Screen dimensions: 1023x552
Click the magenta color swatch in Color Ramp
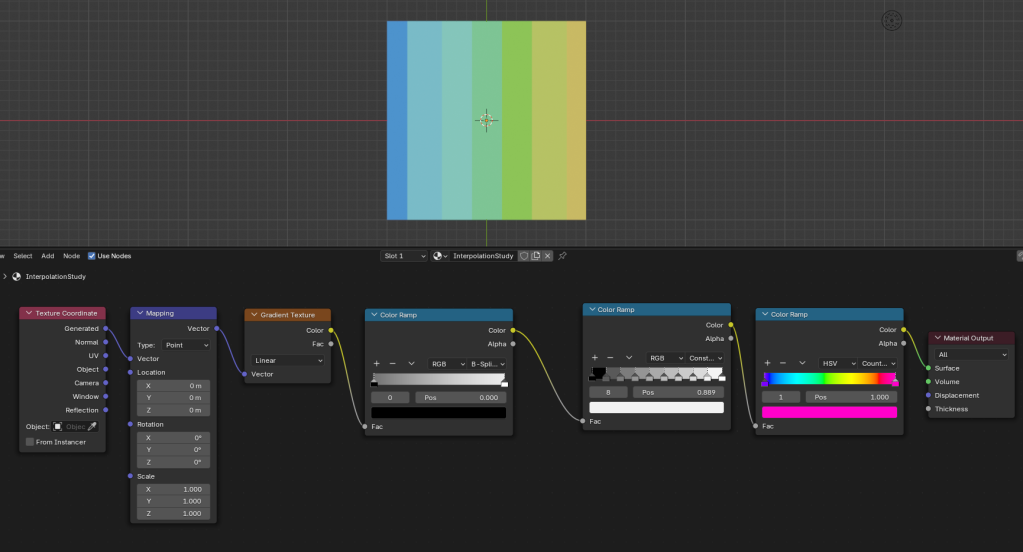pyautogui.click(x=829, y=412)
